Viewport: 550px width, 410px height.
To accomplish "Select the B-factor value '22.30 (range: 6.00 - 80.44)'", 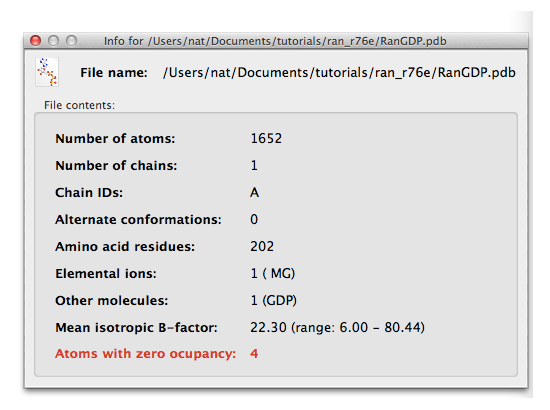I will [337, 328].
